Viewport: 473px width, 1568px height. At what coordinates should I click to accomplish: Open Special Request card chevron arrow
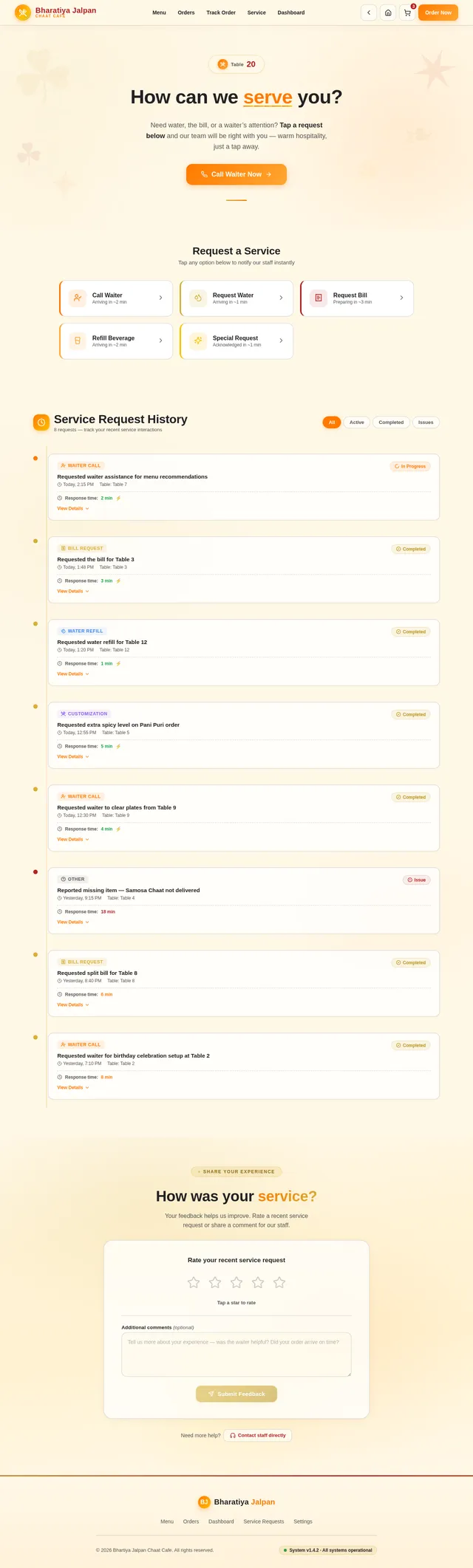[281, 340]
